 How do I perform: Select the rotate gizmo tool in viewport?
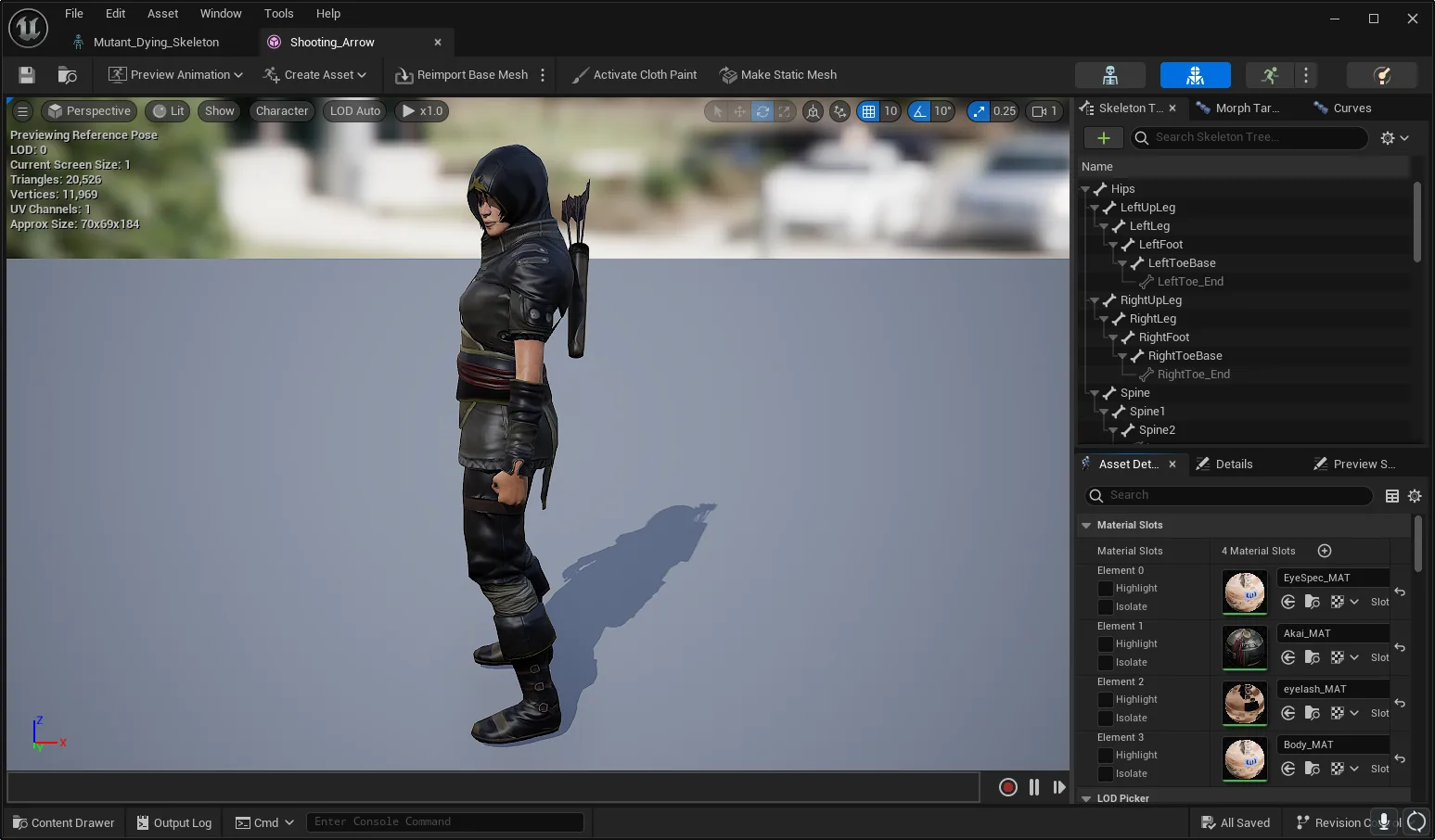pos(762,111)
